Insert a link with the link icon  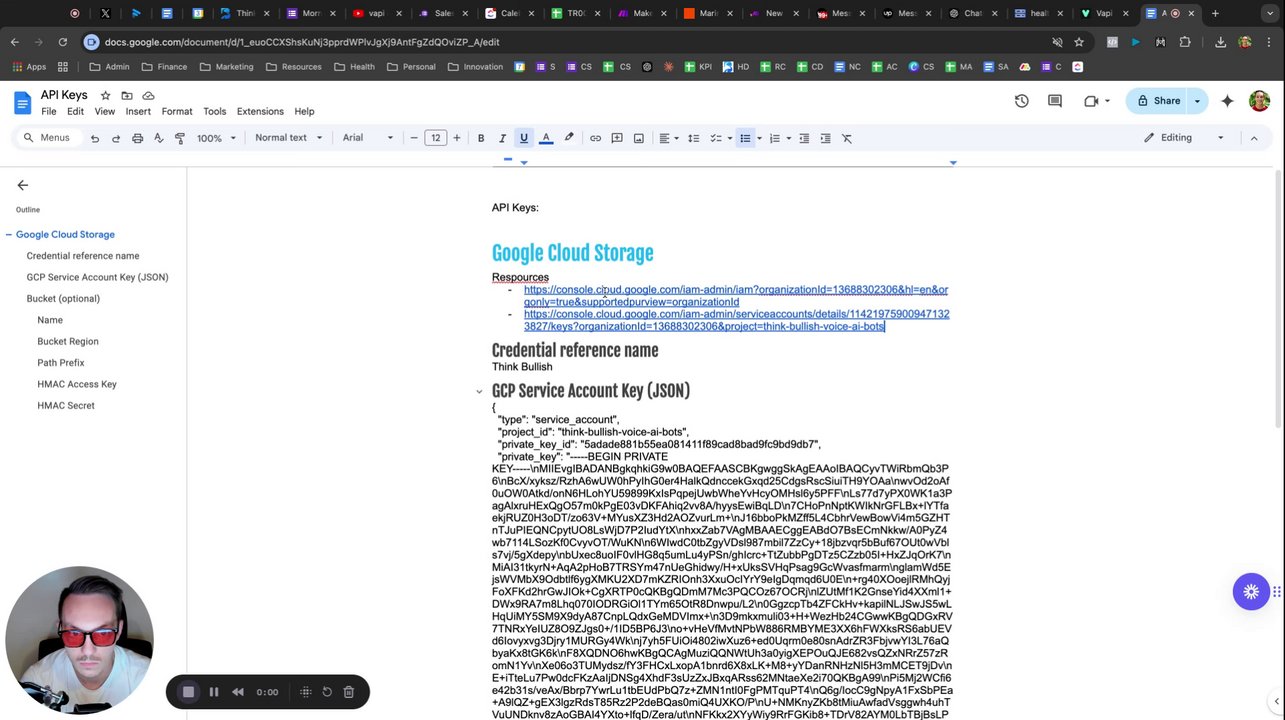(595, 138)
